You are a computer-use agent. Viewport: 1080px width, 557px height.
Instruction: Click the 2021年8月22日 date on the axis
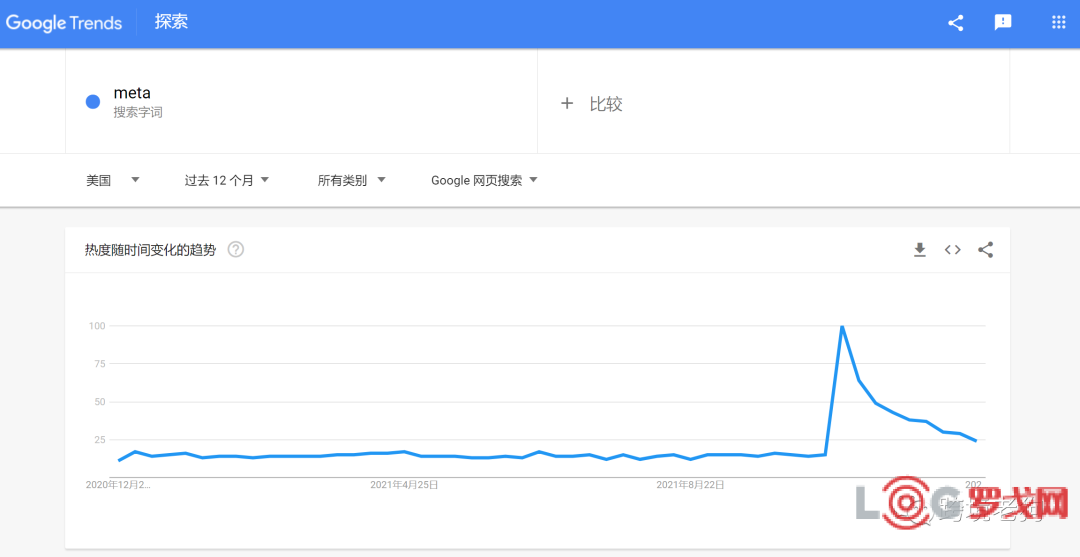[690, 485]
